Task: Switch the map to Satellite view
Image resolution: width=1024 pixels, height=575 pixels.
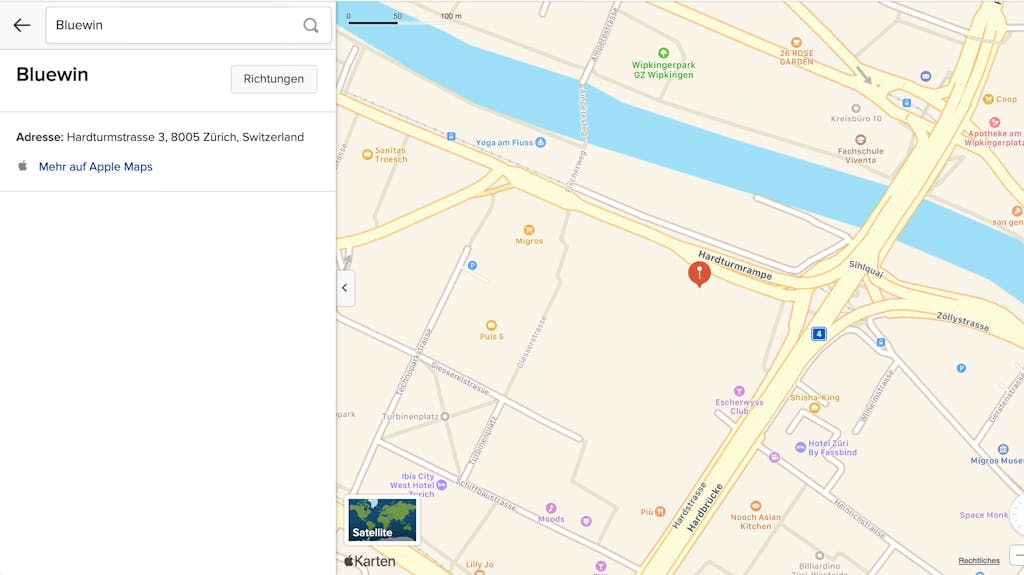Action: (x=382, y=520)
